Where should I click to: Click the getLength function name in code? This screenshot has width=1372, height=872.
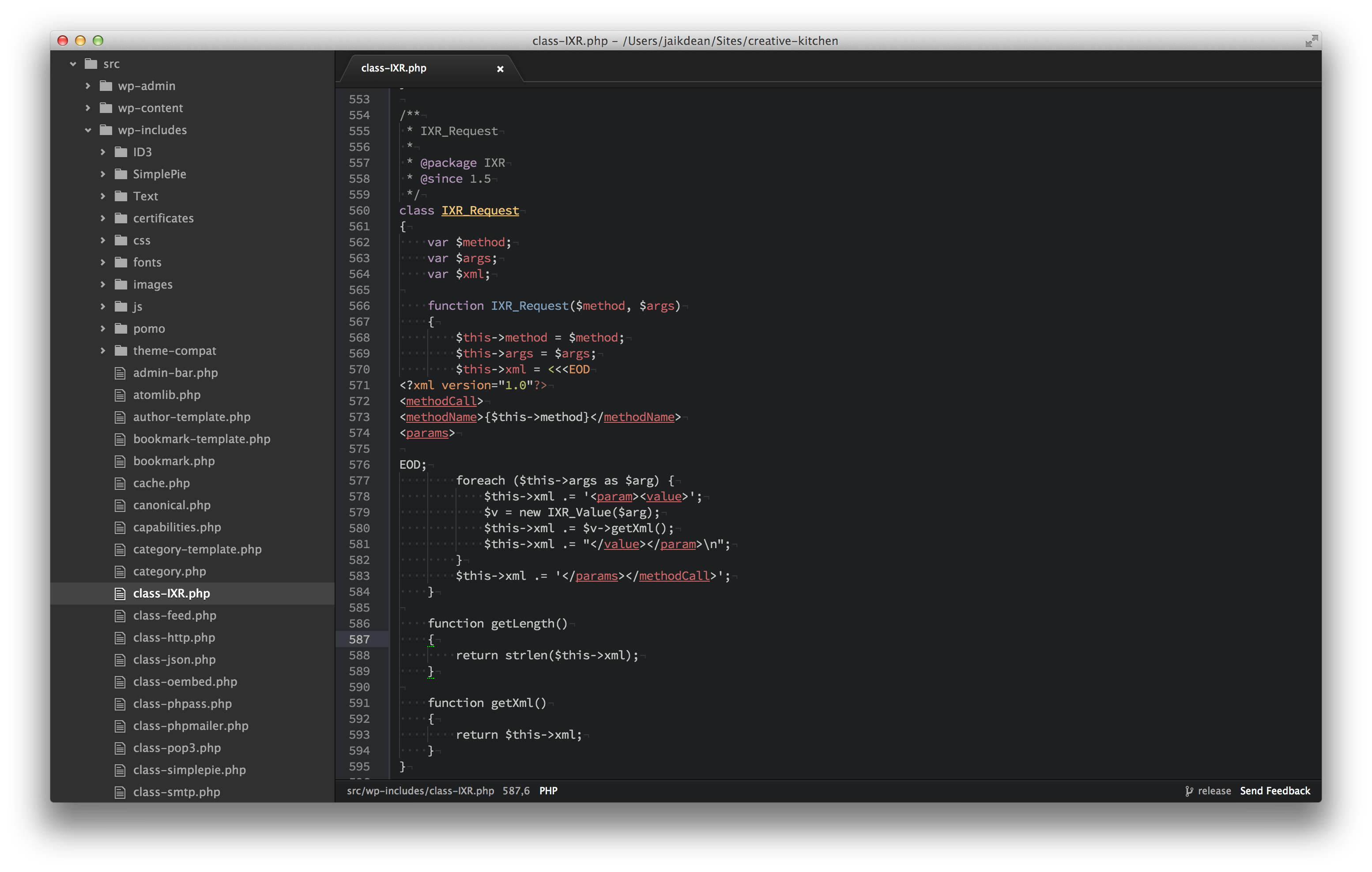(x=523, y=624)
